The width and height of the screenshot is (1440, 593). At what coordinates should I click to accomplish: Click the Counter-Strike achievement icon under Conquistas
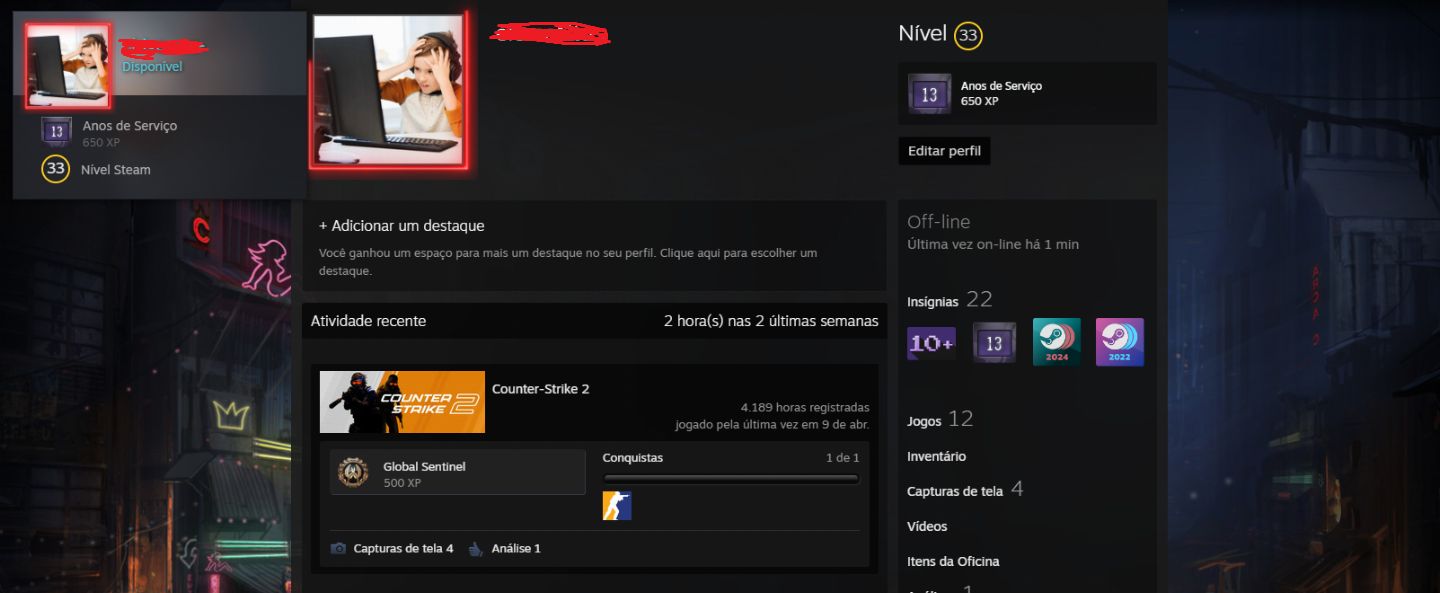click(x=617, y=506)
